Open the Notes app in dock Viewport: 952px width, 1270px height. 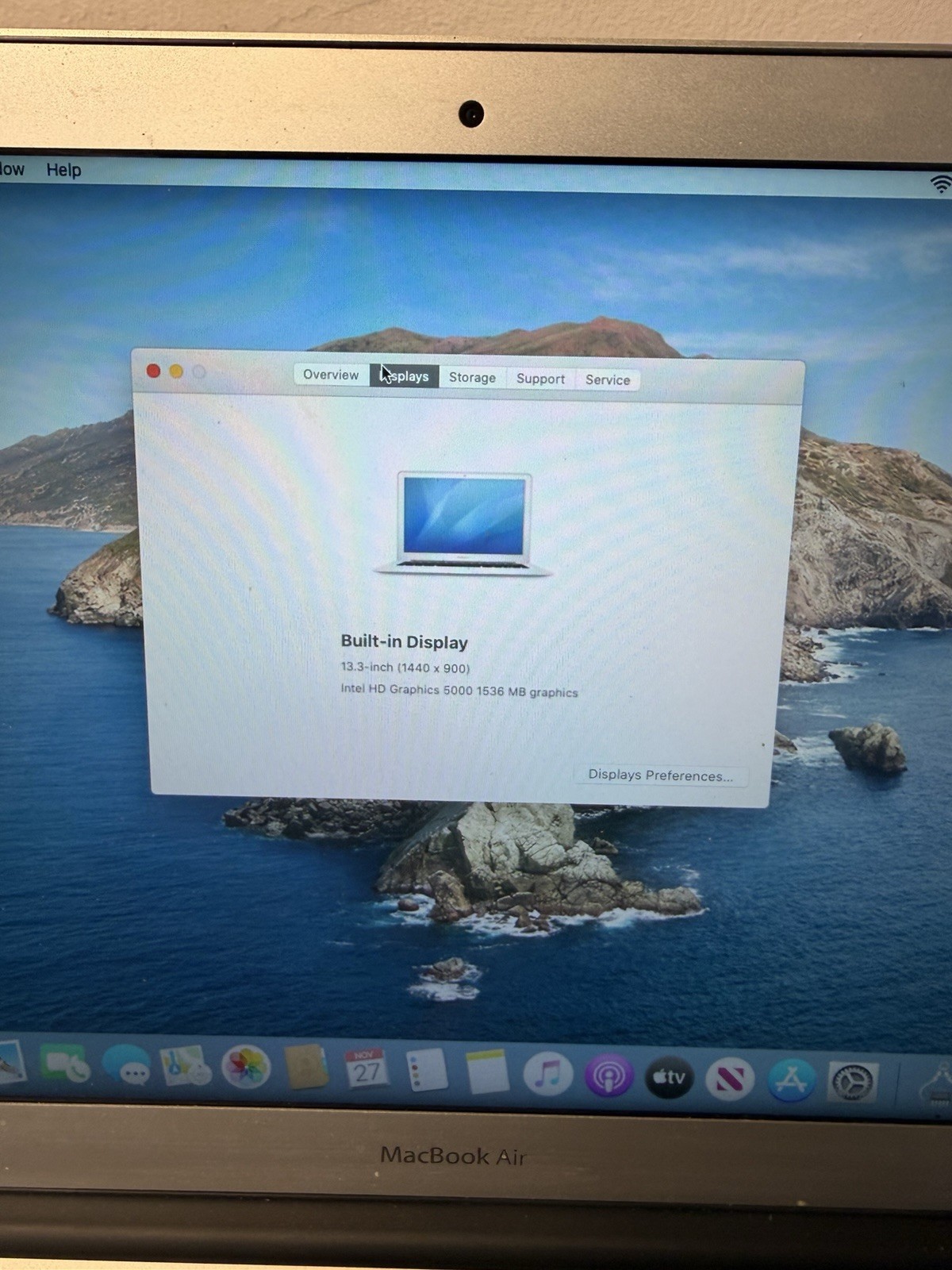(487, 1073)
